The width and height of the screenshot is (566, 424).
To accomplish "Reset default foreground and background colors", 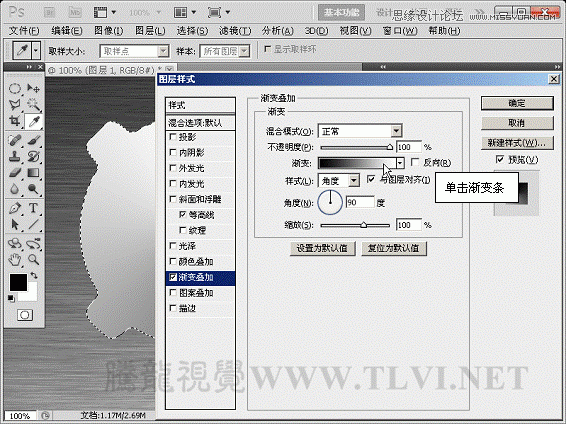I will click(11, 298).
